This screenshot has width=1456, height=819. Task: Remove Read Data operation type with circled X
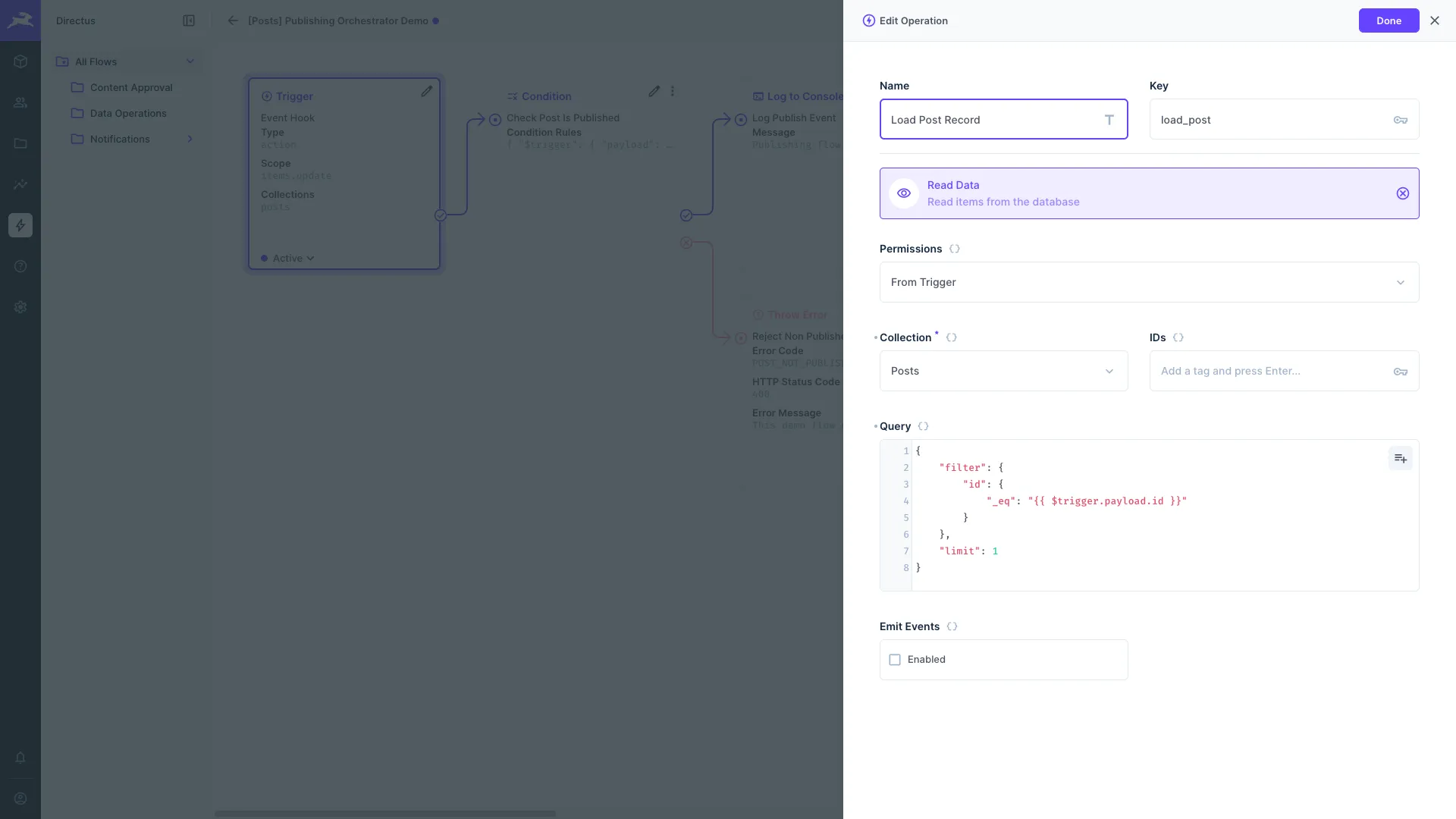tap(1403, 193)
